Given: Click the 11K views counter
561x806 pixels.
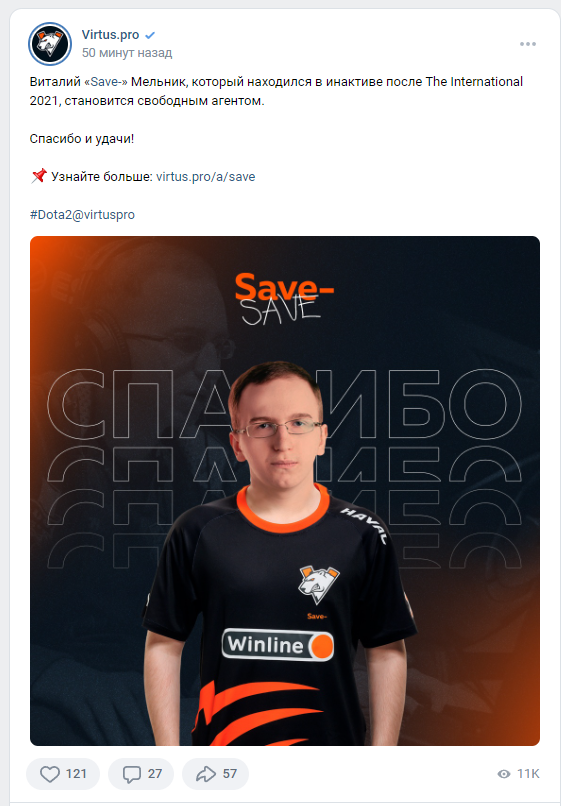Looking at the screenshot, I should 529,774.
